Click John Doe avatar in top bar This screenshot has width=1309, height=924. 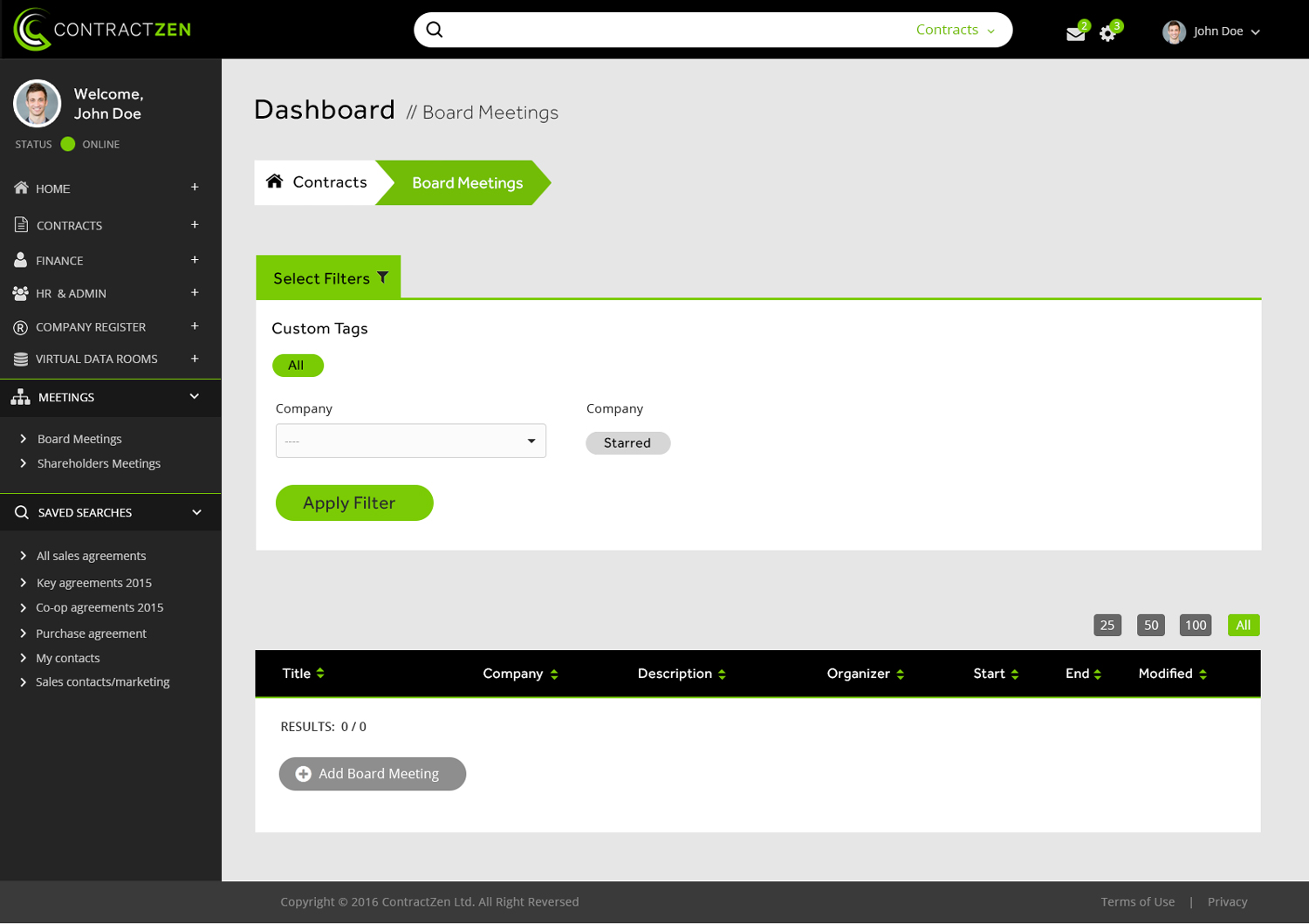point(1174,31)
